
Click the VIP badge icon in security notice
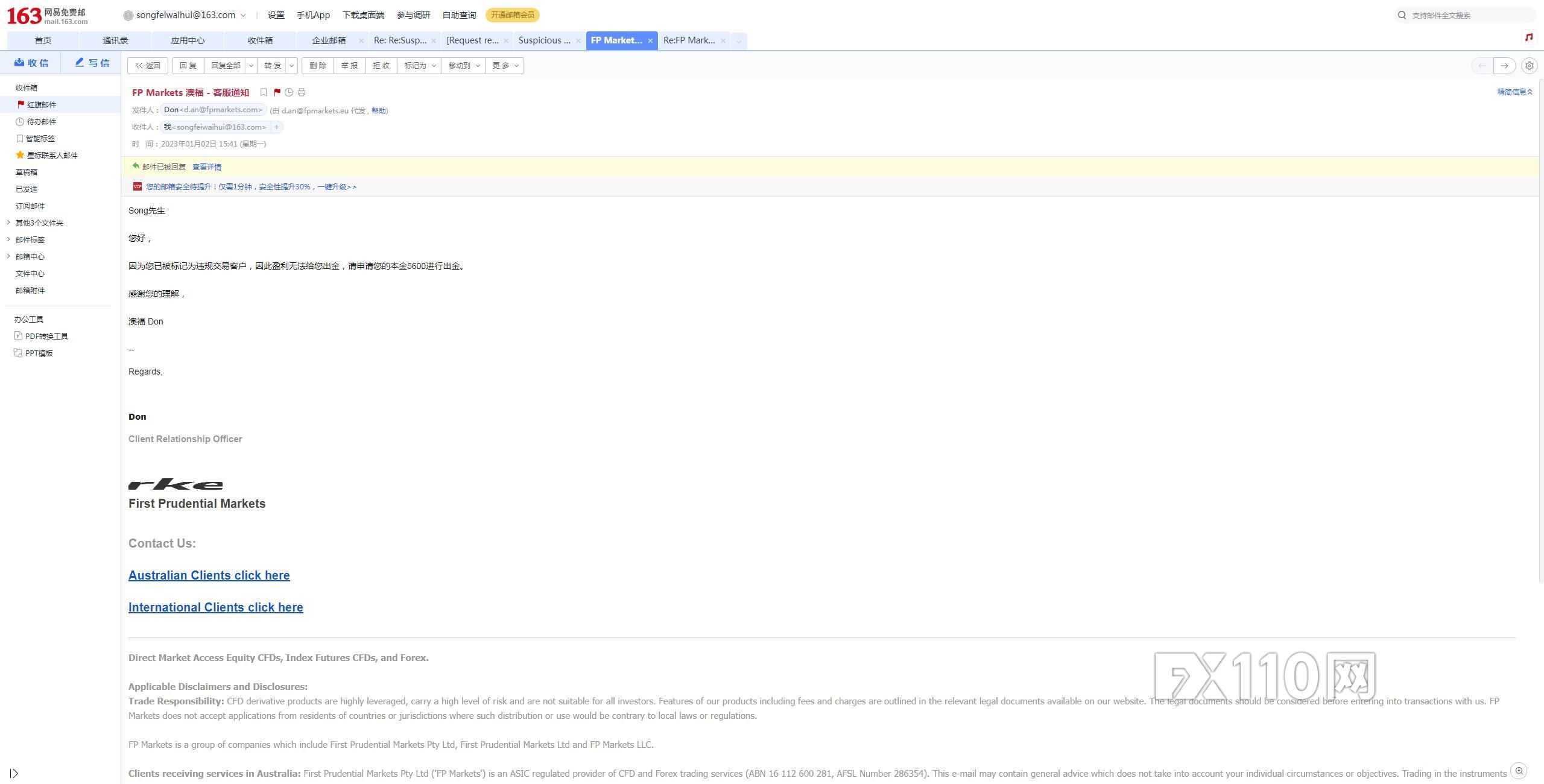click(138, 187)
